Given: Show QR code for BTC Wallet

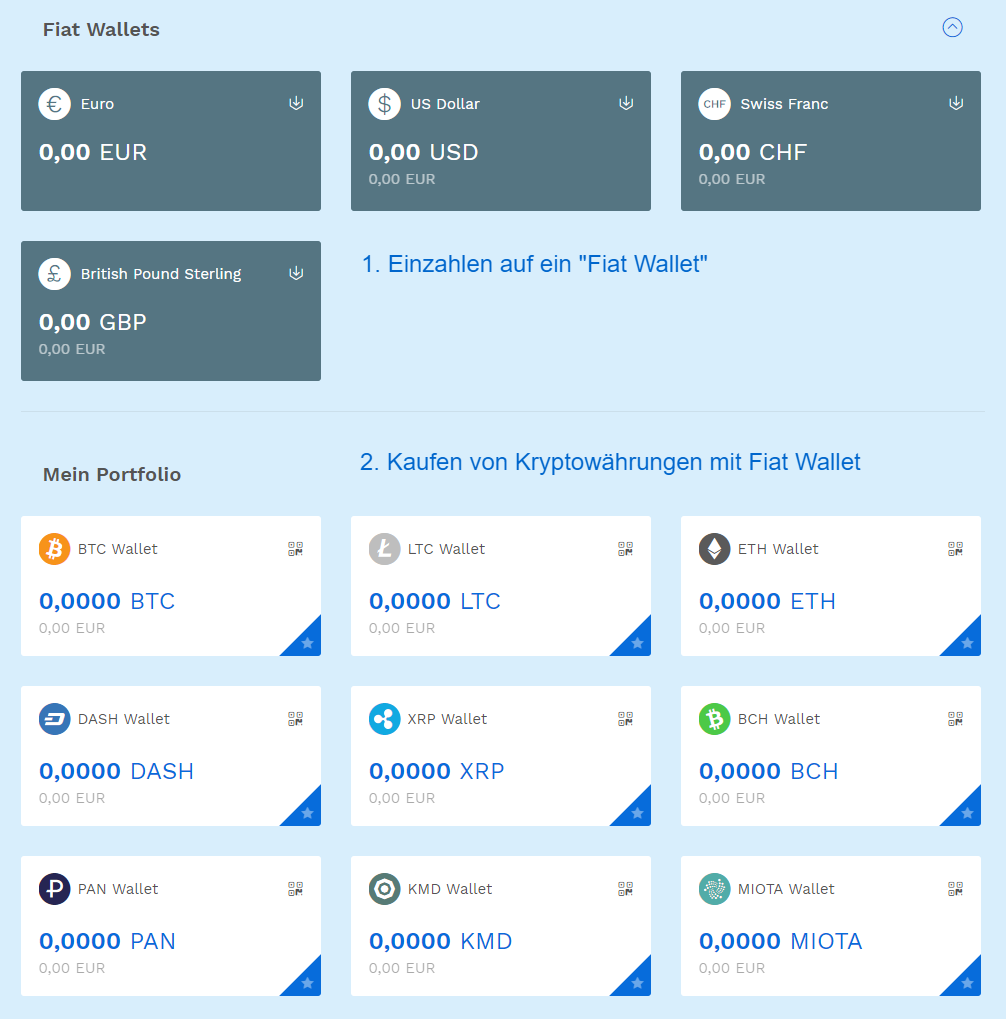Looking at the screenshot, I should point(296,549).
